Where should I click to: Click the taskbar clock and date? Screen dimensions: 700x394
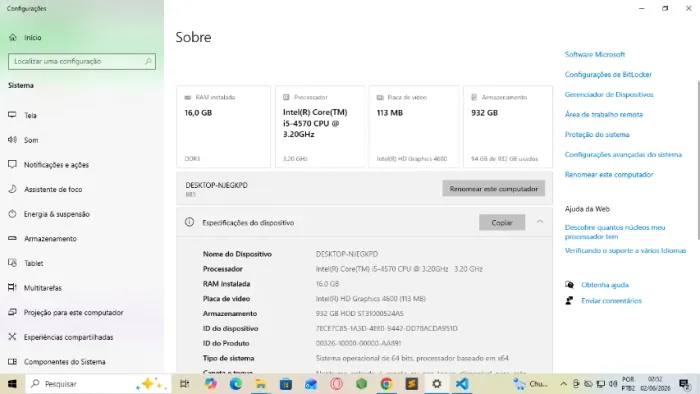[655, 384]
